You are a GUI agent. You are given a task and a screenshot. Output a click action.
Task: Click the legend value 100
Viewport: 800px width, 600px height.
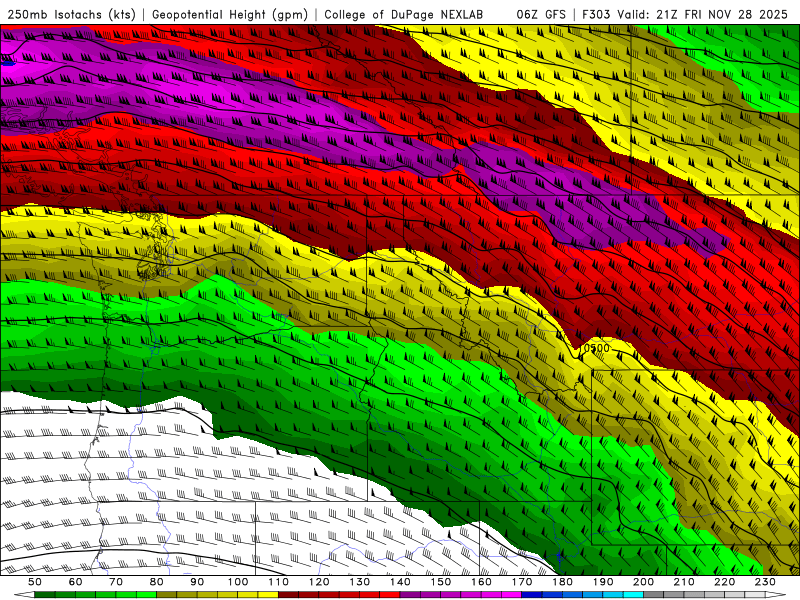[x=238, y=582]
